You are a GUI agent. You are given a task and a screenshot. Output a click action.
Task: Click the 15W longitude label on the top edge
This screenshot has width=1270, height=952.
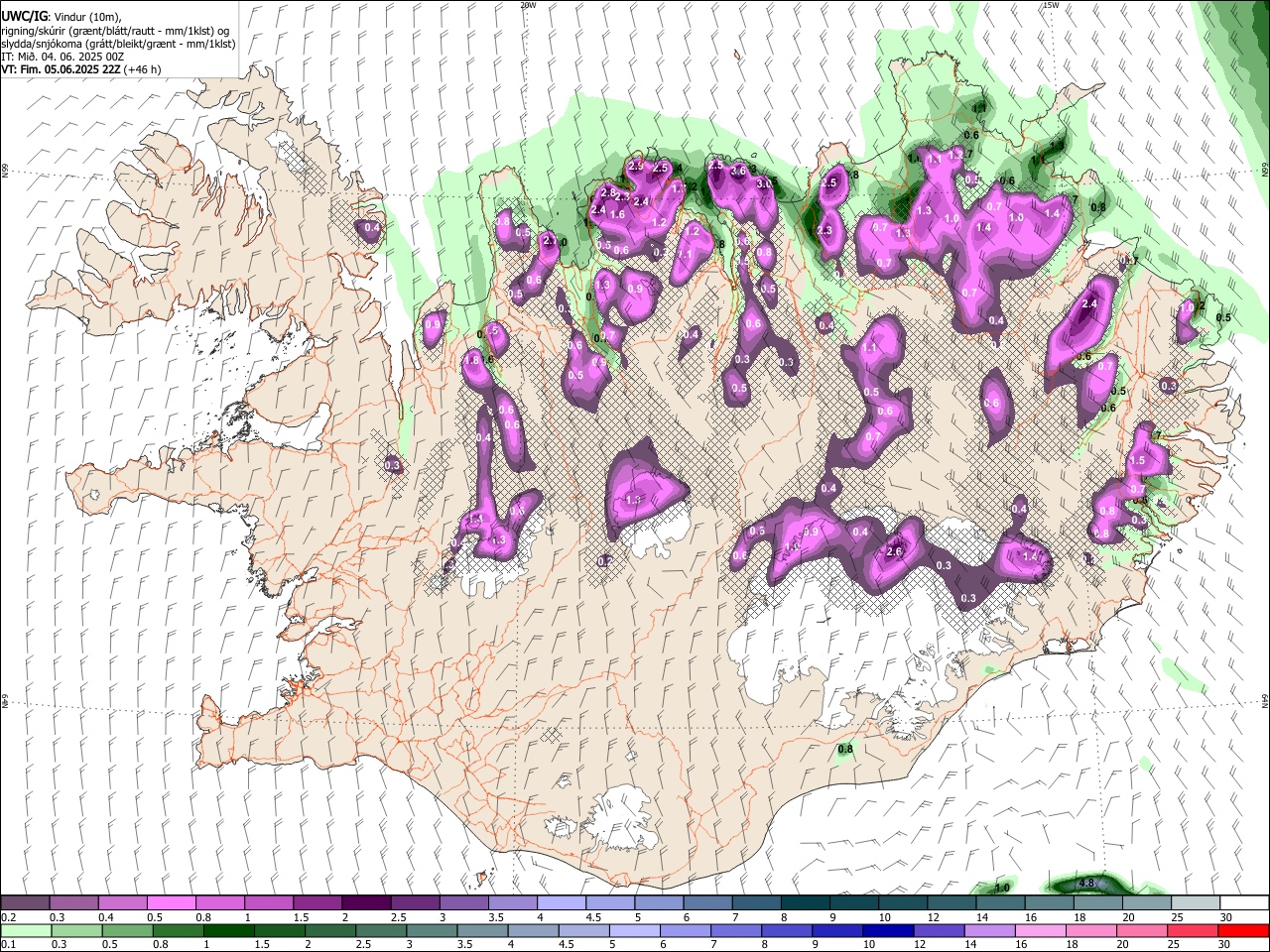[x=1051, y=5]
